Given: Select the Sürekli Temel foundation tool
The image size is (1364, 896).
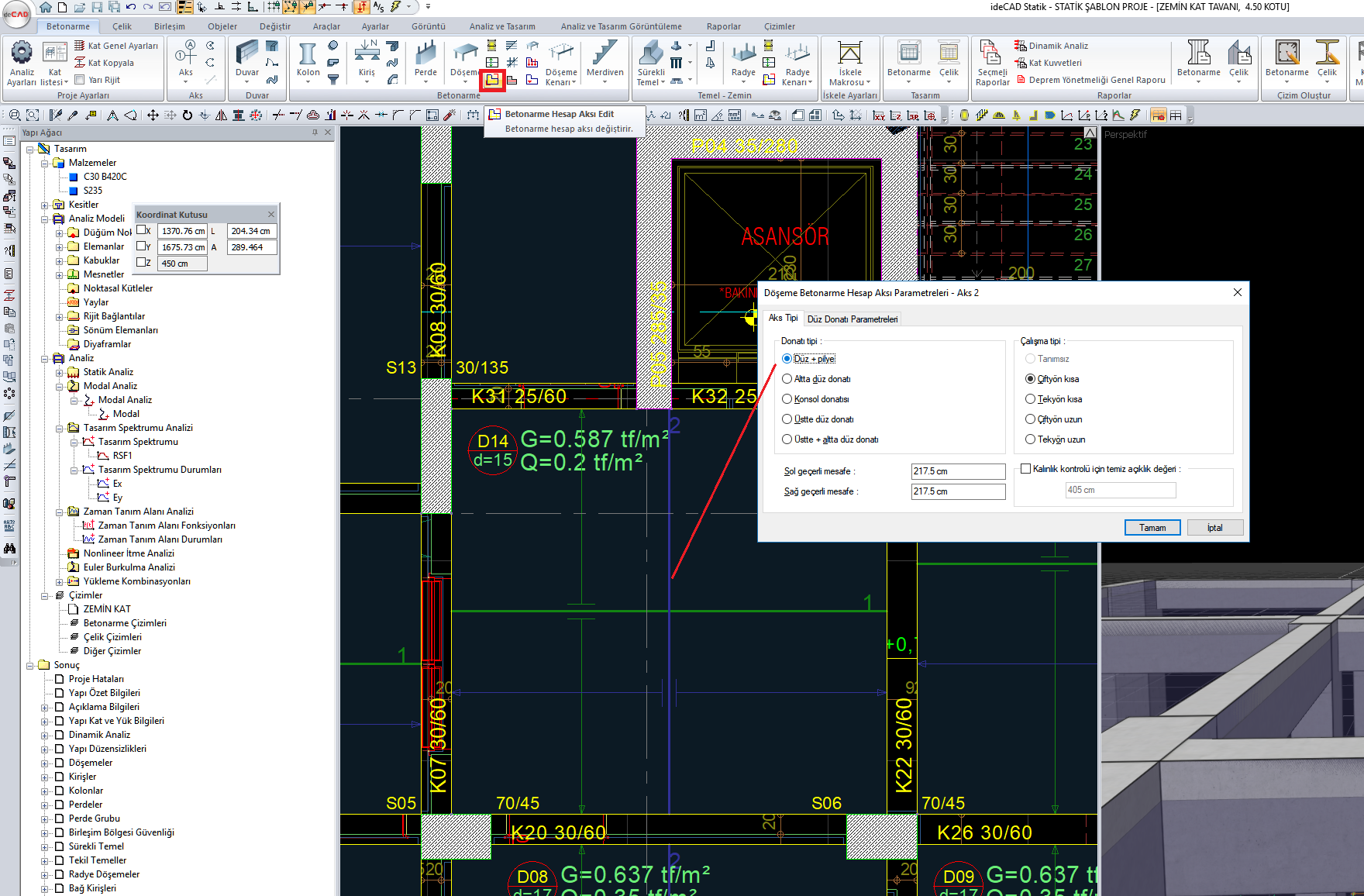Looking at the screenshot, I should pos(651,64).
